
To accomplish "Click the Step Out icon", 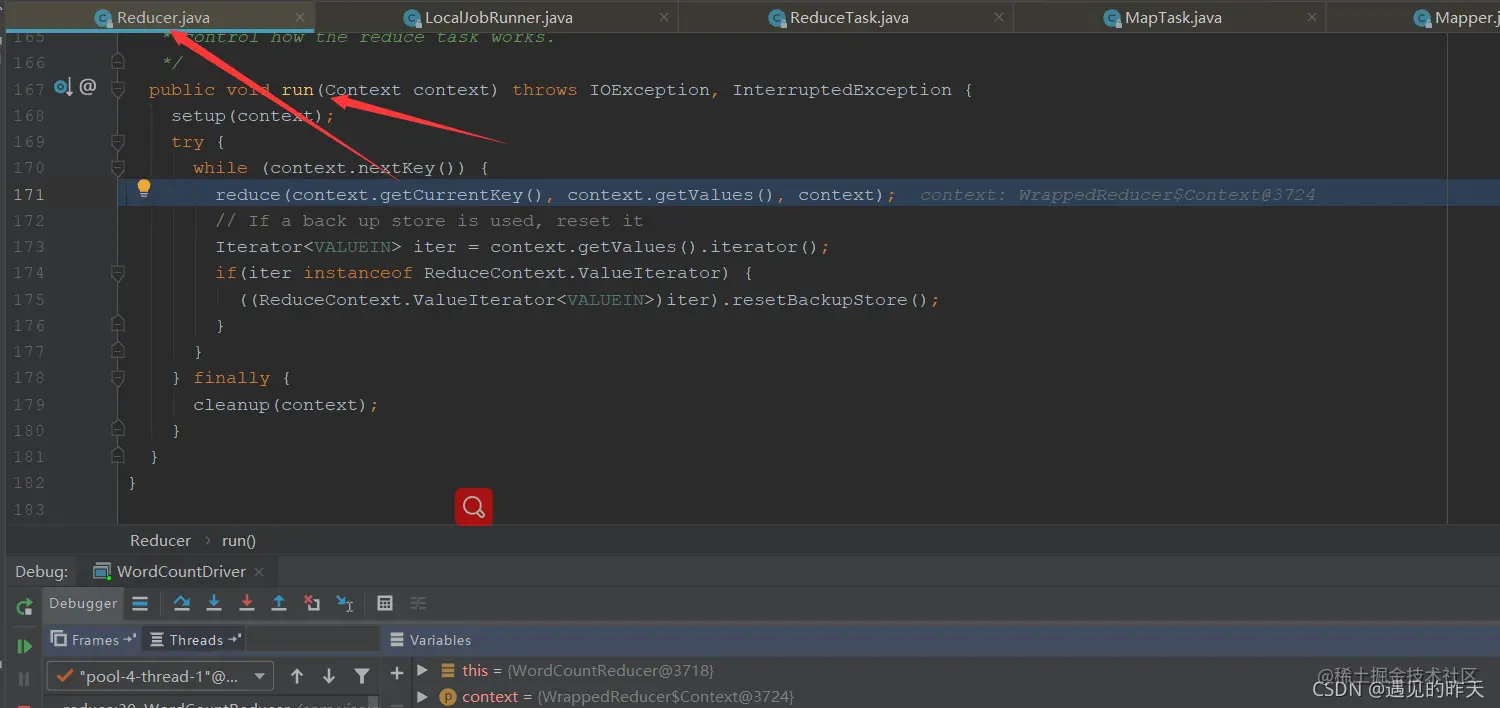I will coord(279,603).
